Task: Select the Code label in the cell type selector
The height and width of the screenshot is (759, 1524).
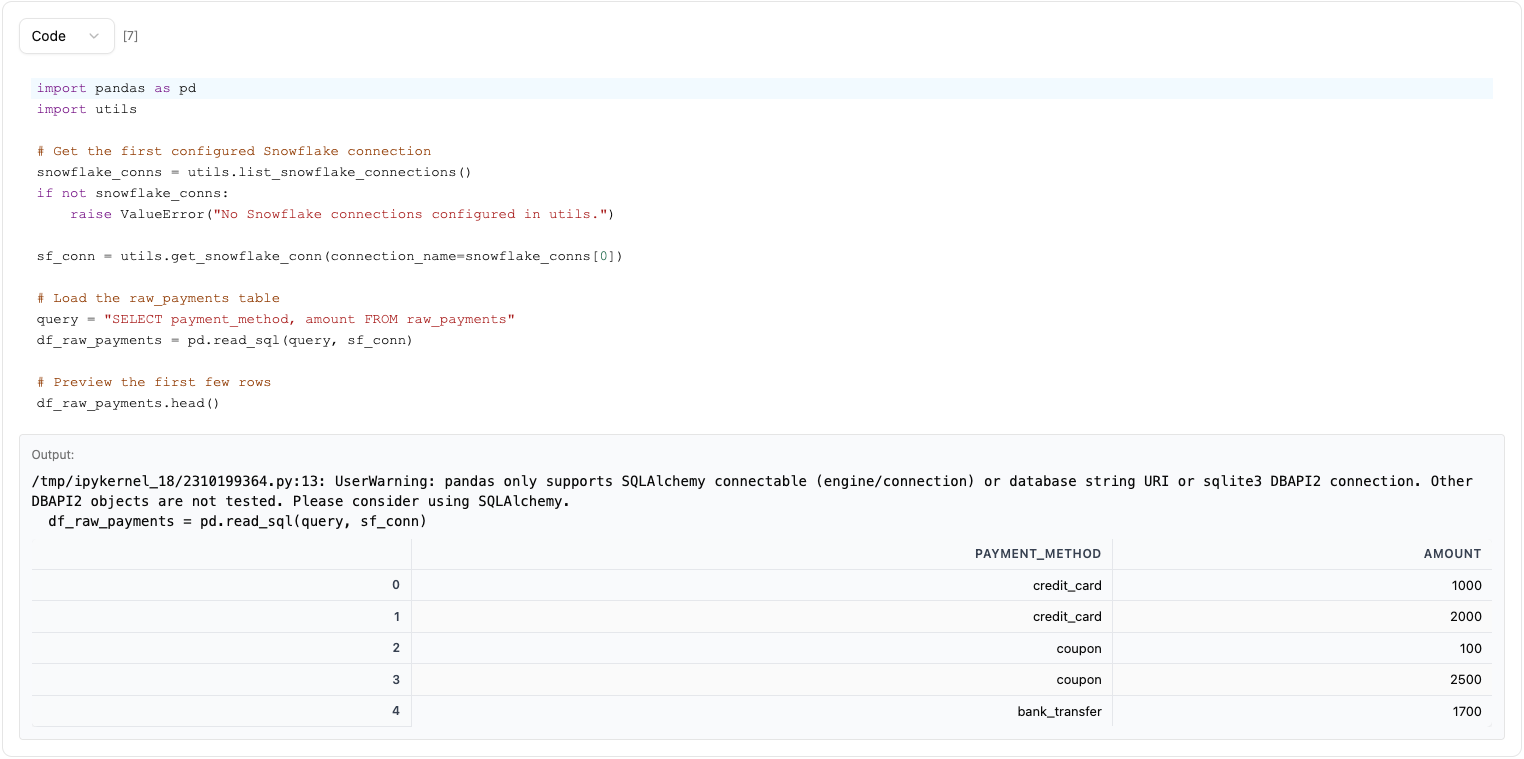Action: [49, 35]
